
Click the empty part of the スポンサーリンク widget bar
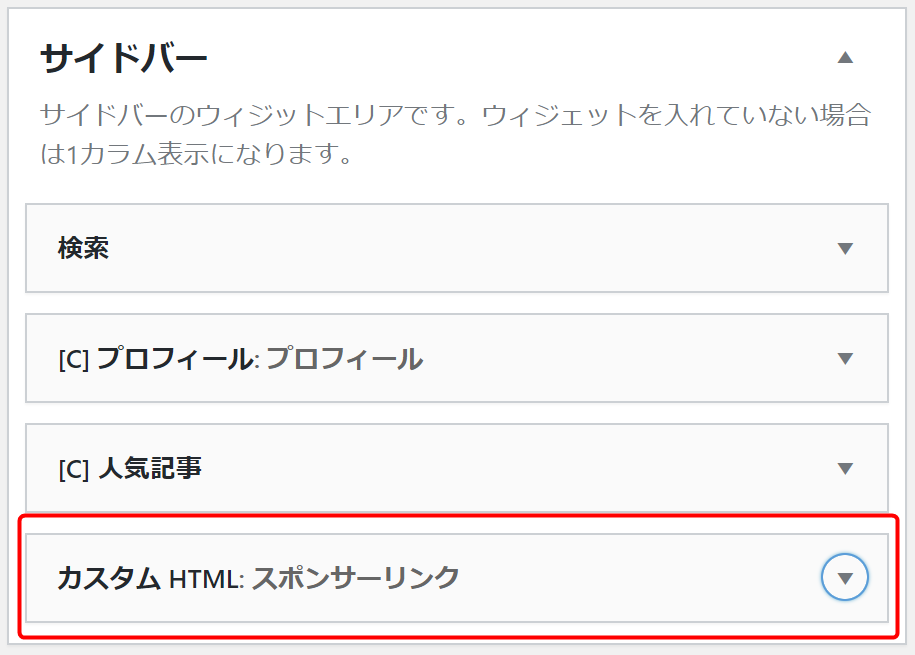[x=636, y=577]
